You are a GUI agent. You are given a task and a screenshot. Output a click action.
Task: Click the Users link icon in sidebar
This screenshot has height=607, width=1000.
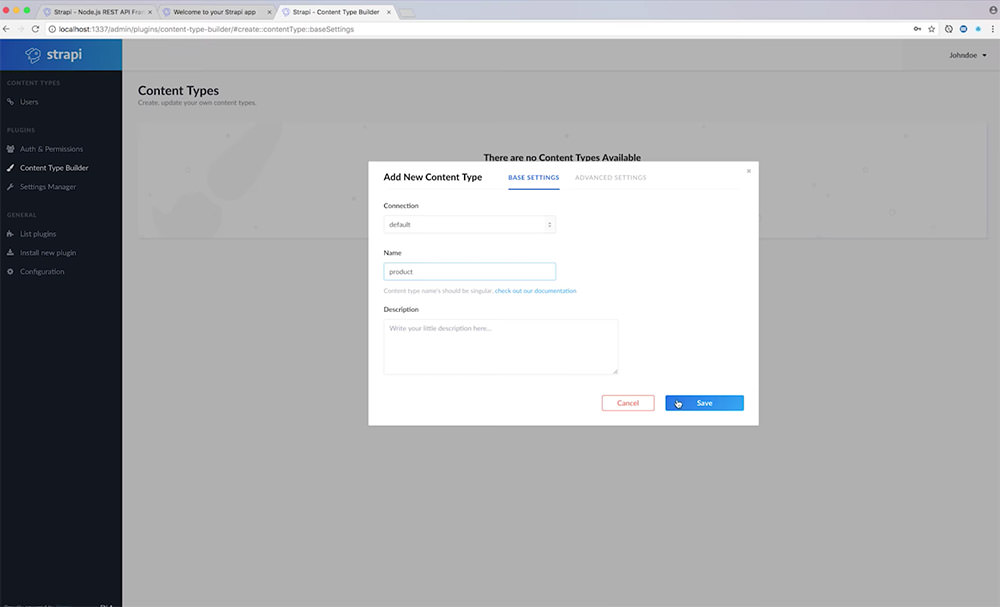click(x=10, y=102)
